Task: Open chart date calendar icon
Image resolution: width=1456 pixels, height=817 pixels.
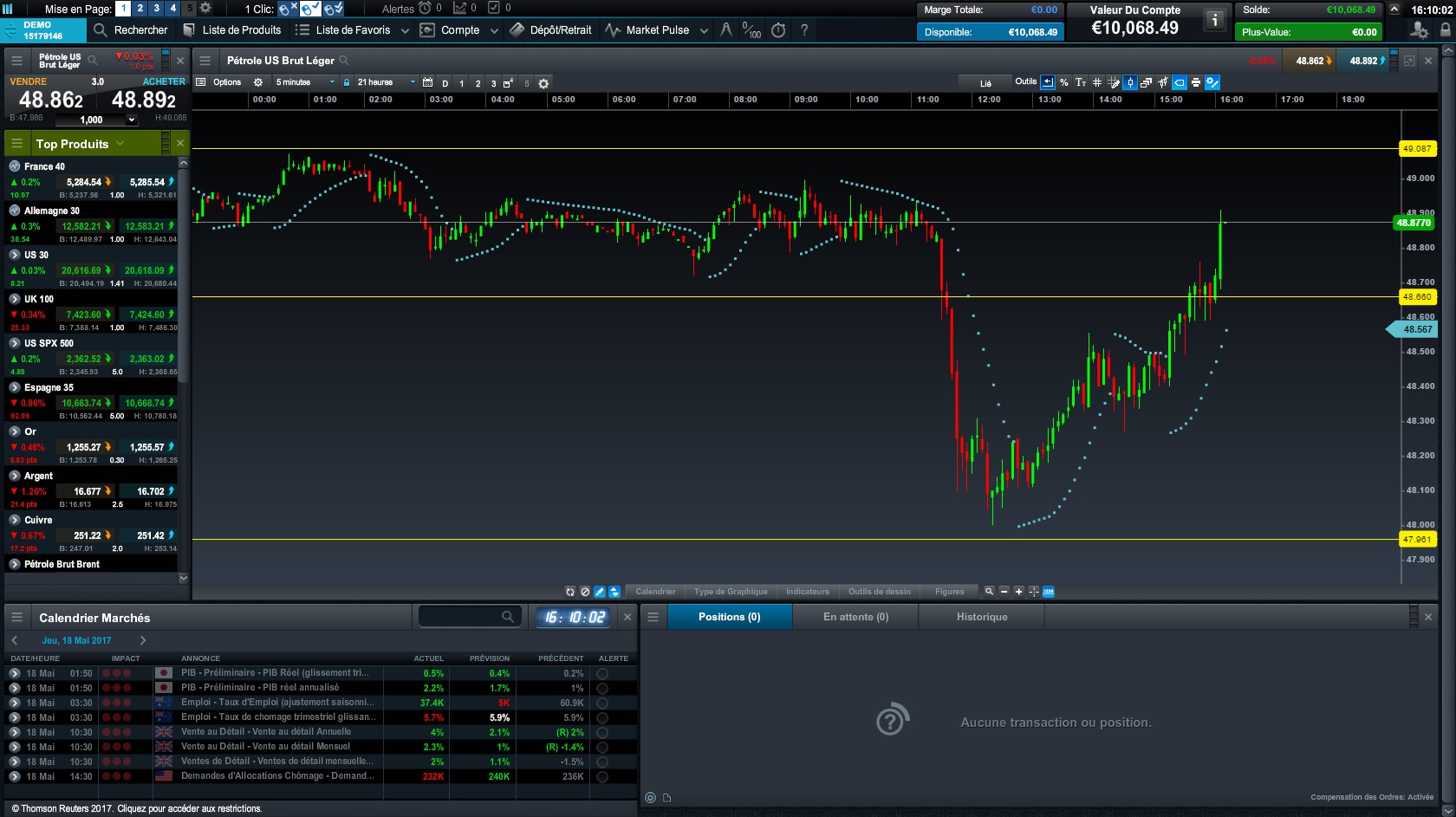Action: (x=427, y=83)
